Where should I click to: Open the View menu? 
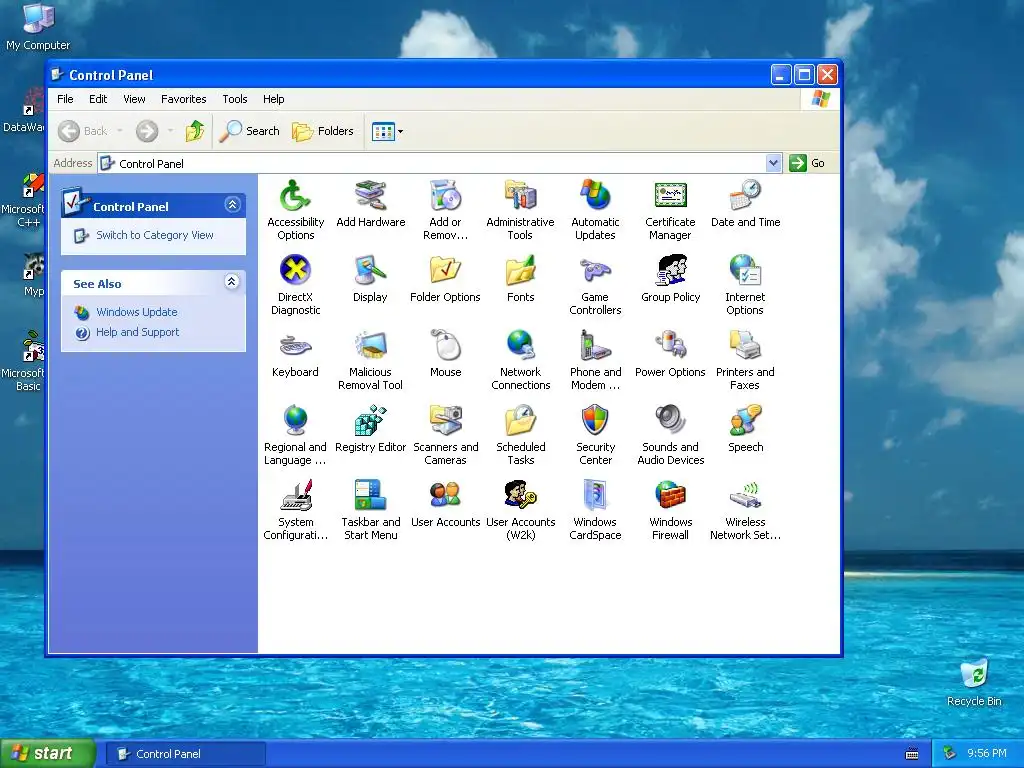(134, 99)
